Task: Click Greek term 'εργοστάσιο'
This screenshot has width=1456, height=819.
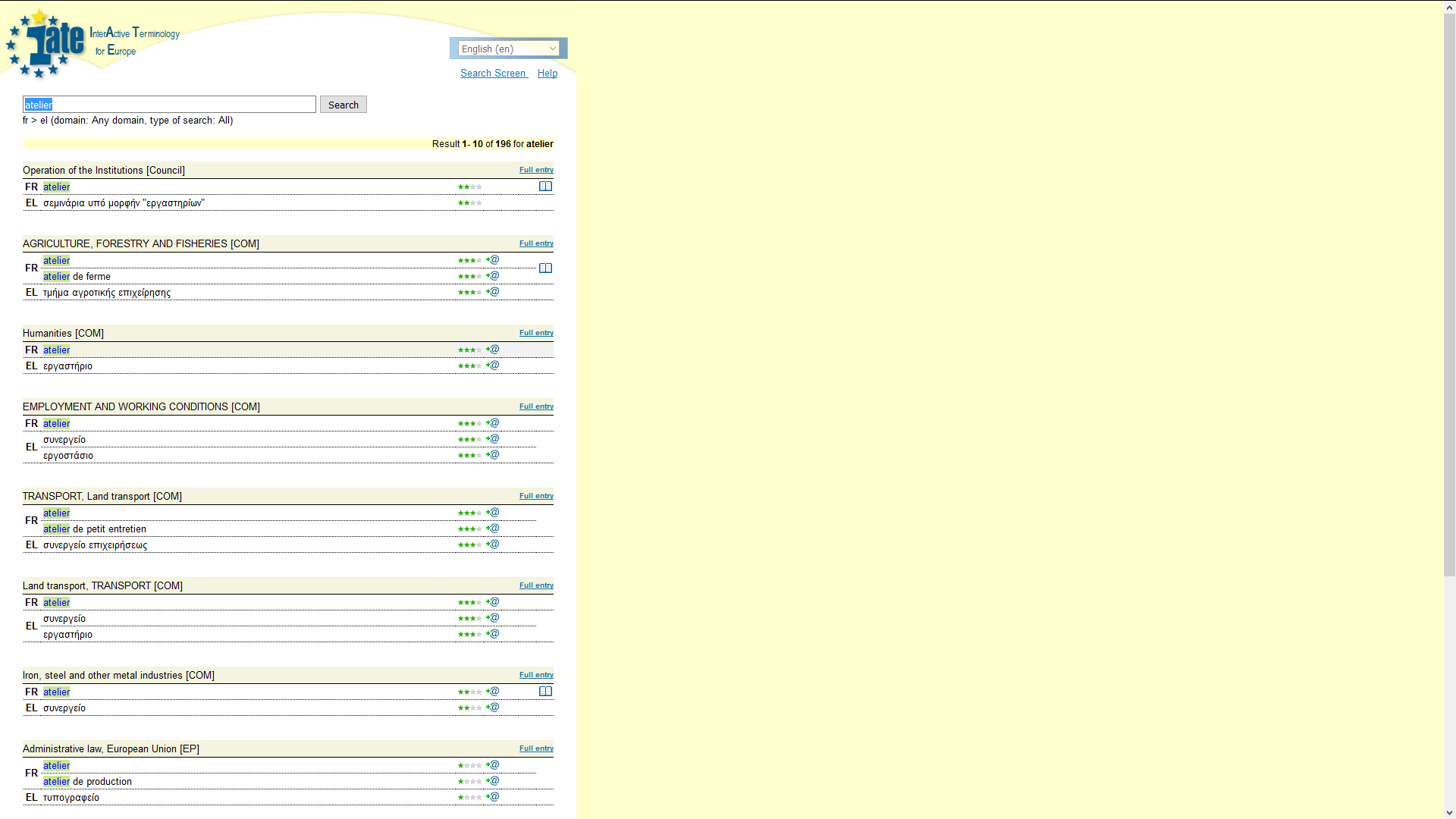Action: click(68, 456)
